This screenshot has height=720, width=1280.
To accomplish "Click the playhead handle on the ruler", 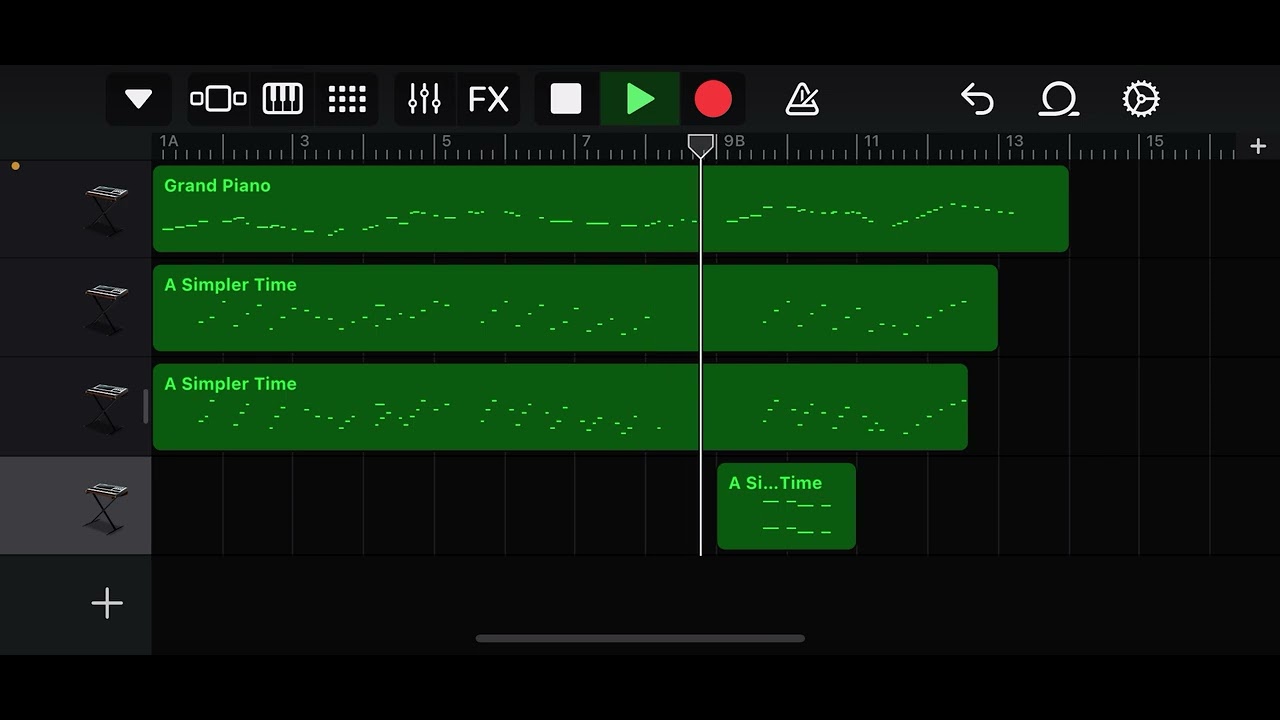I will tap(701, 146).
